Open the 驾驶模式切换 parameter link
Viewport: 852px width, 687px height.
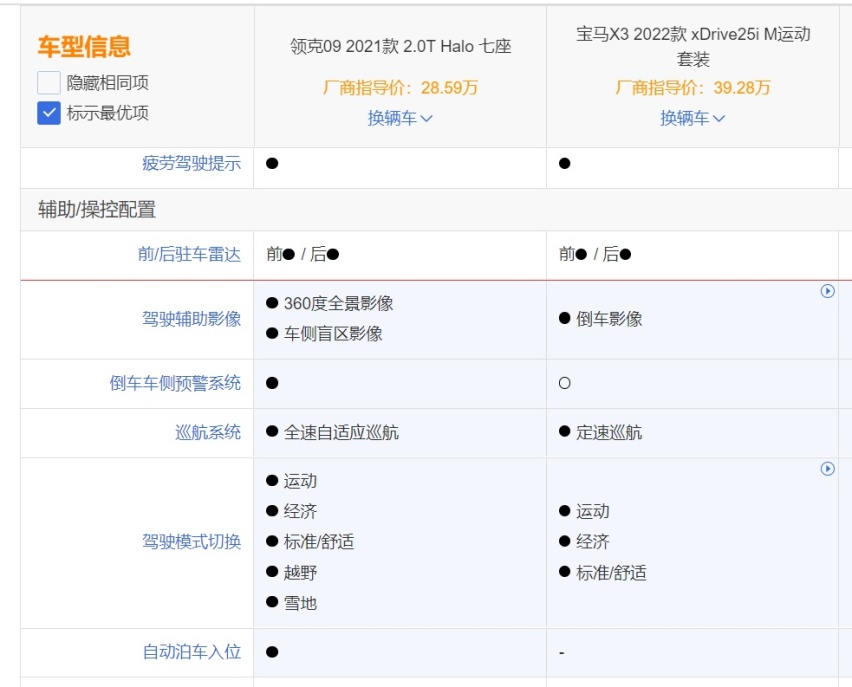click(191, 541)
